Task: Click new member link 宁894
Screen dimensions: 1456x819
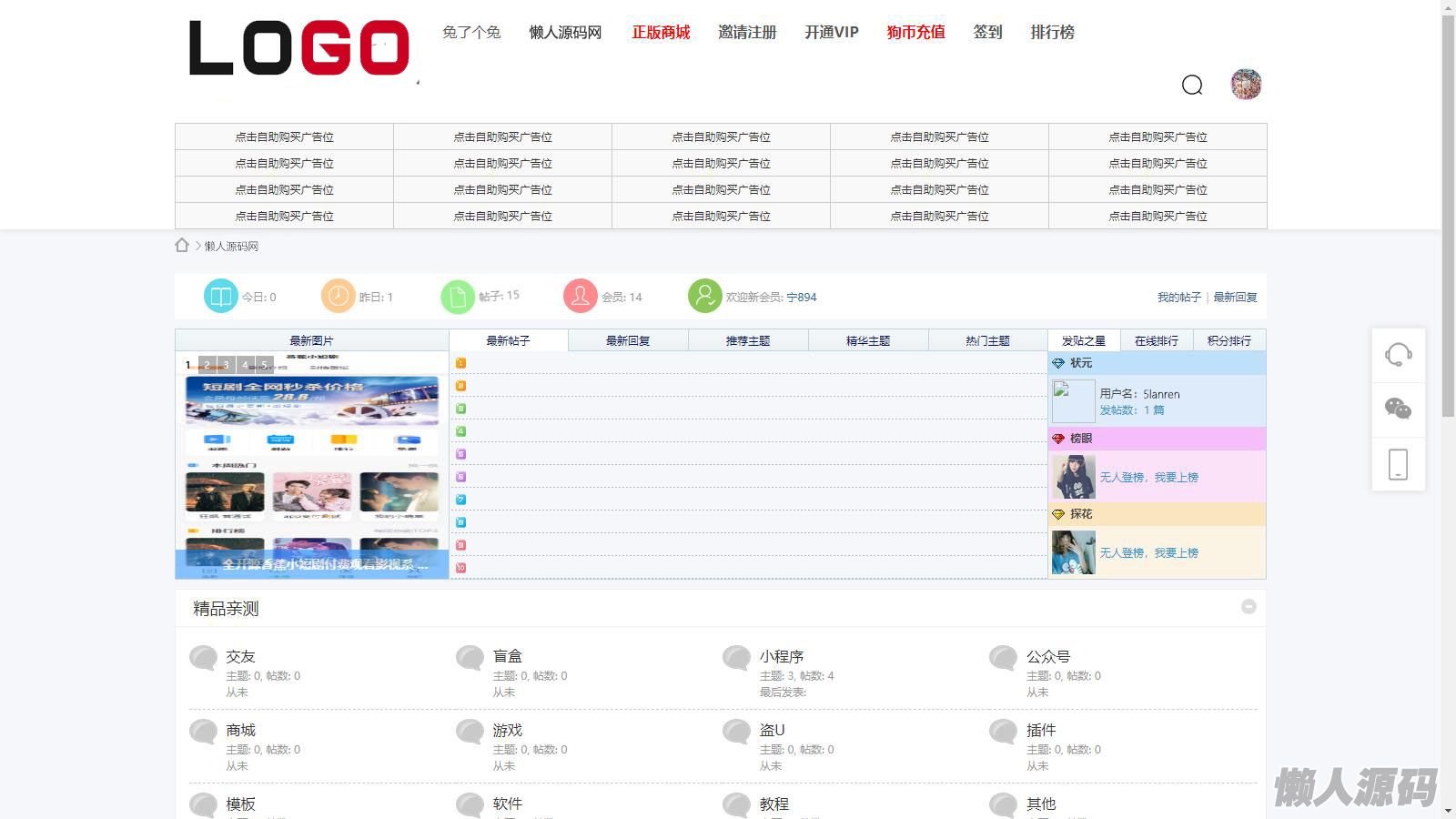Action: pyautogui.click(x=801, y=297)
